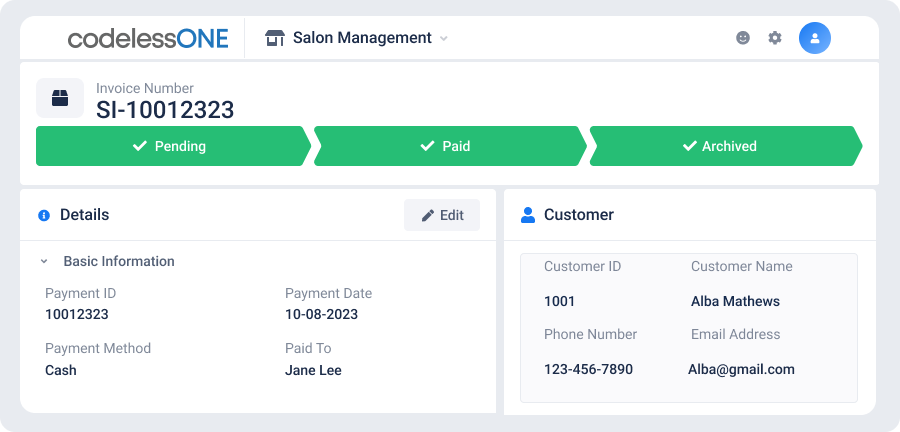Collapse the Basic Information section chevron
This screenshot has width=900, height=432.
coord(44,262)
